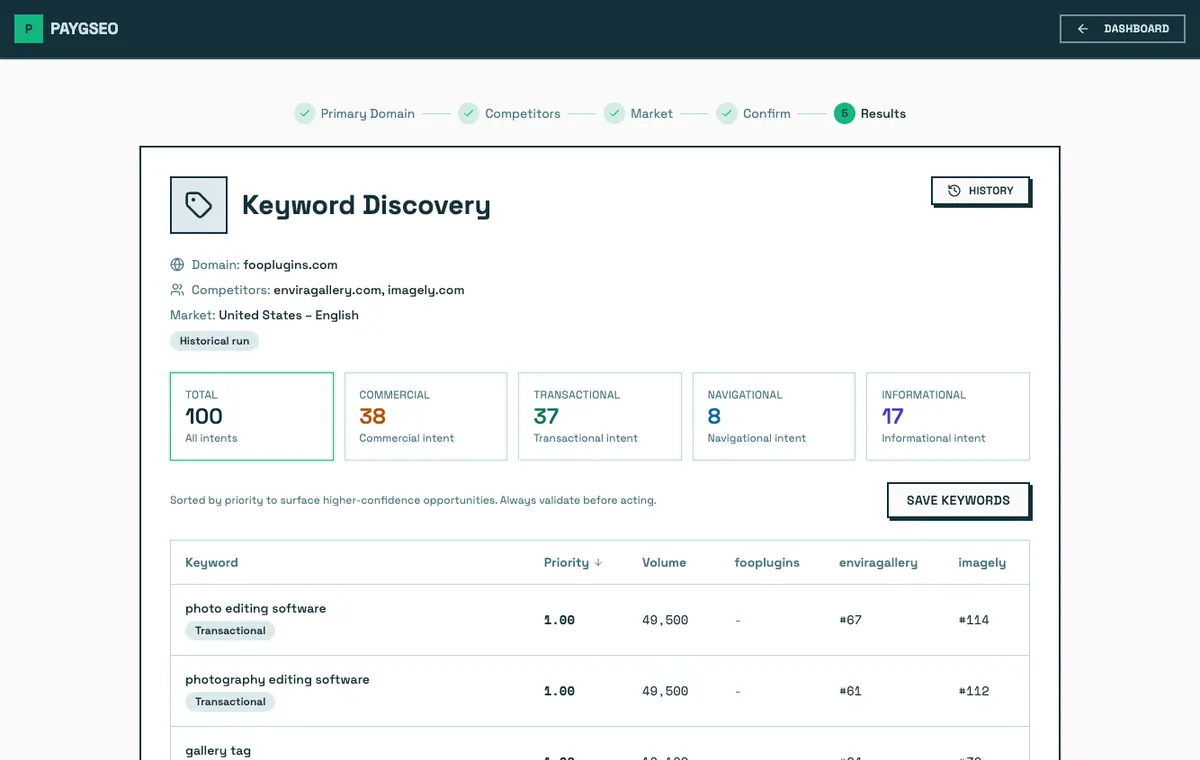Click market value United States – English
Viewport: 1200px width, 760px height.
[289, 315]
